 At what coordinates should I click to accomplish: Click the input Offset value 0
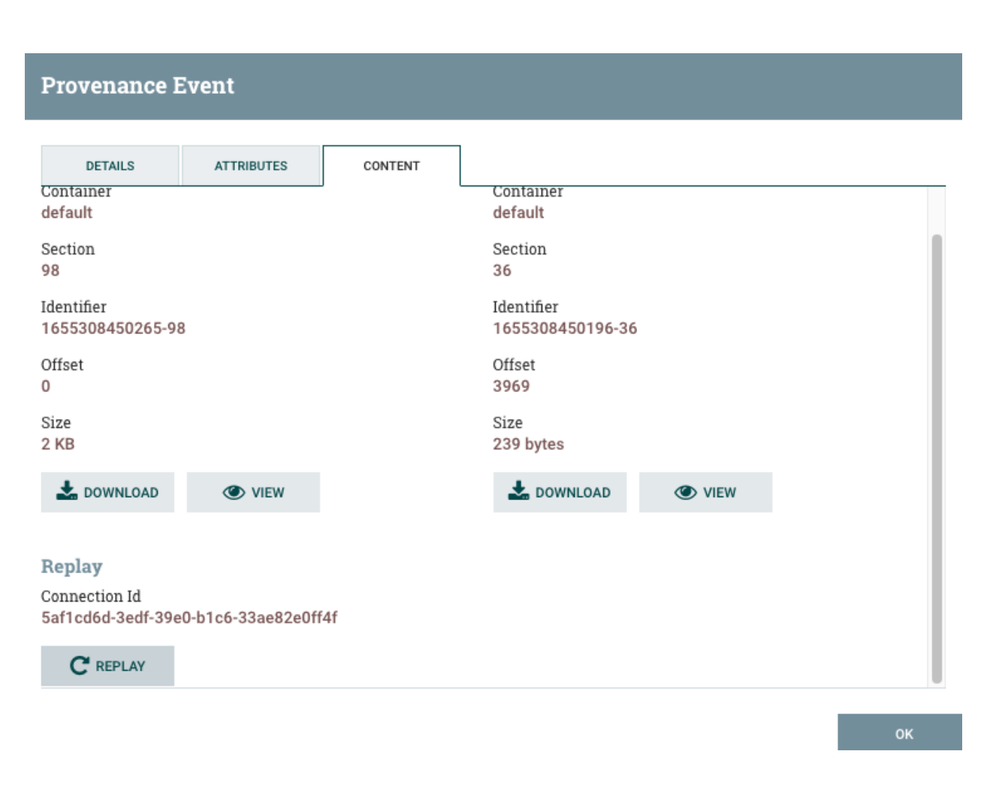point(46,386)
